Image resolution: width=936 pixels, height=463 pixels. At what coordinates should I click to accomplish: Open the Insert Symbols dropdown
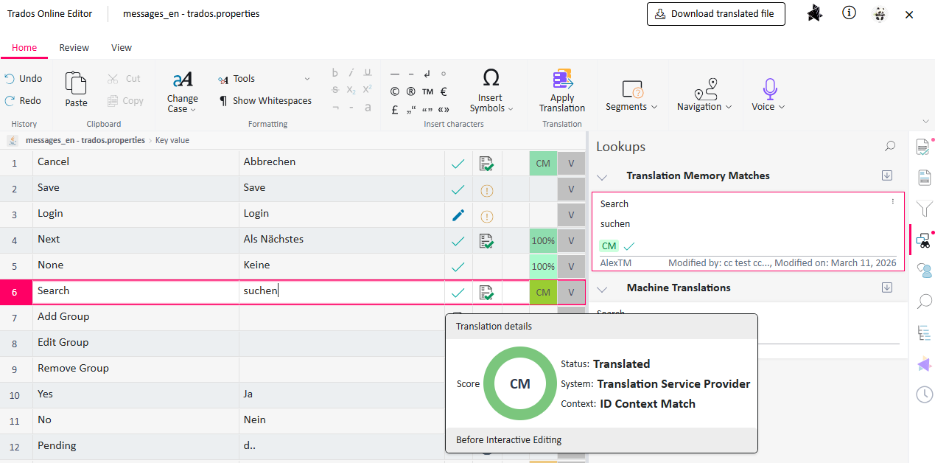(491, 91)
